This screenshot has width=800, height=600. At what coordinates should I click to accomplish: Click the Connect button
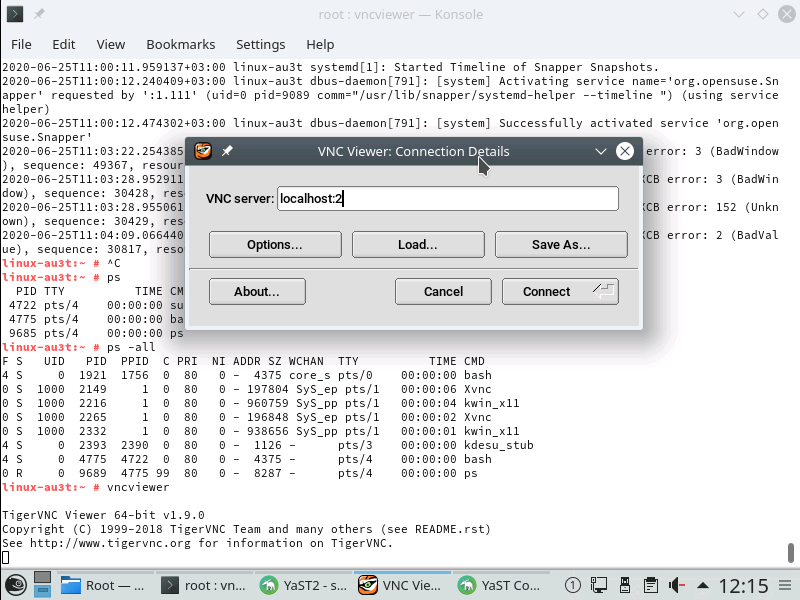tap(560, 291)
